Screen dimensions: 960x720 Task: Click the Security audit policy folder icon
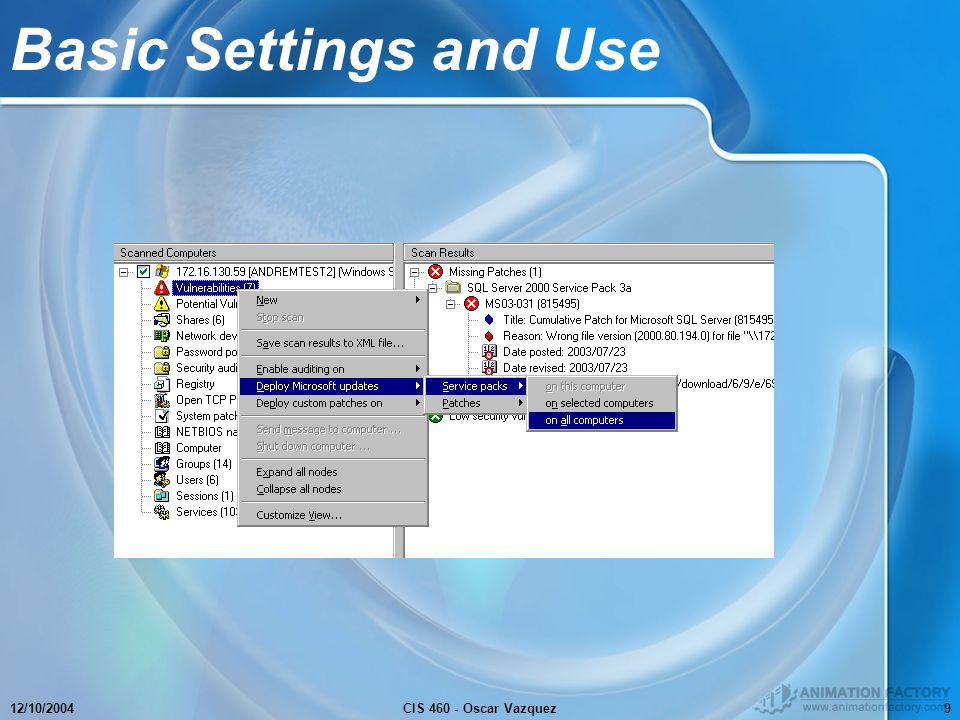point(162,368)
